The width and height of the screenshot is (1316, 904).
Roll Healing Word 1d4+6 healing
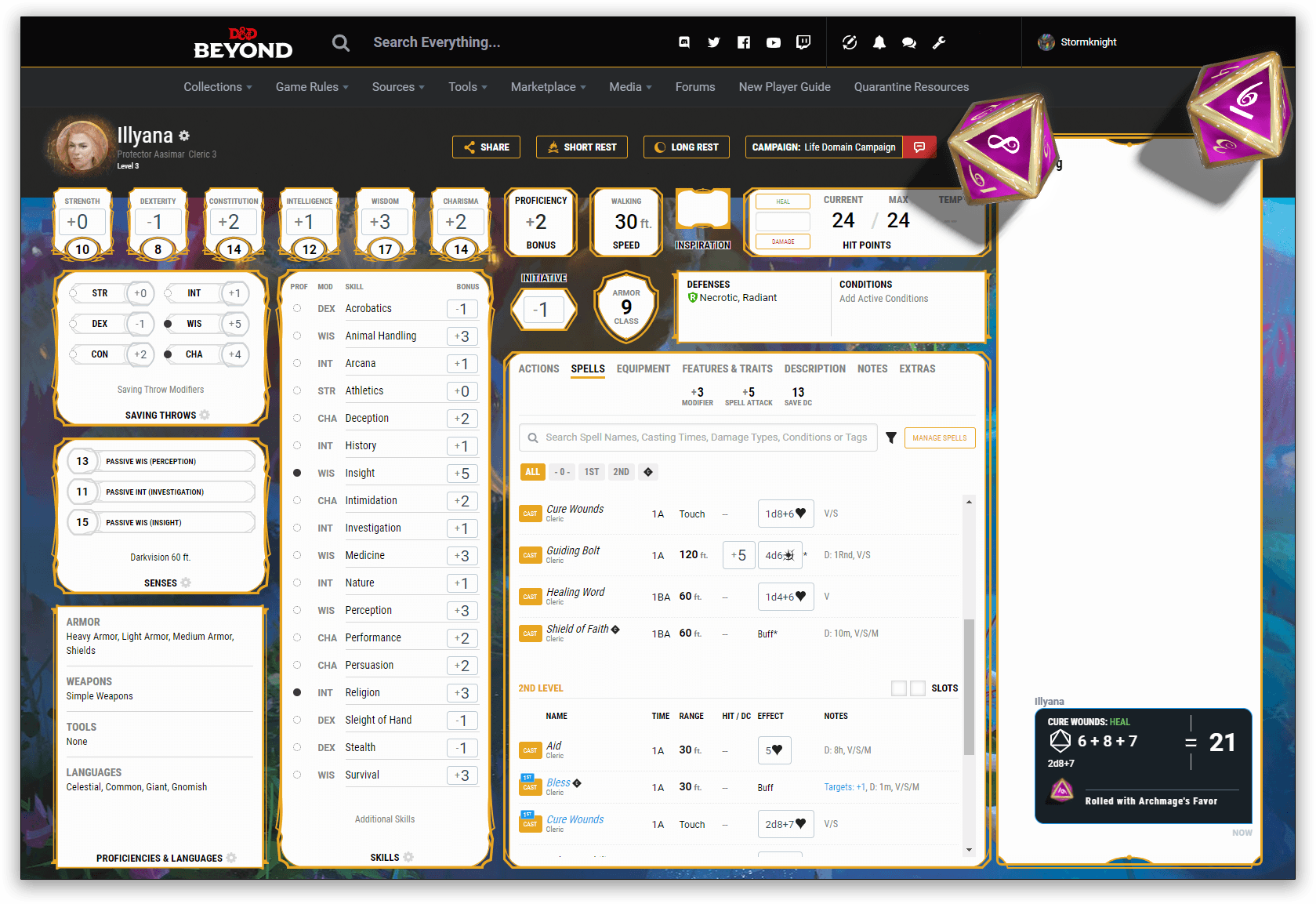pos(785,597)
